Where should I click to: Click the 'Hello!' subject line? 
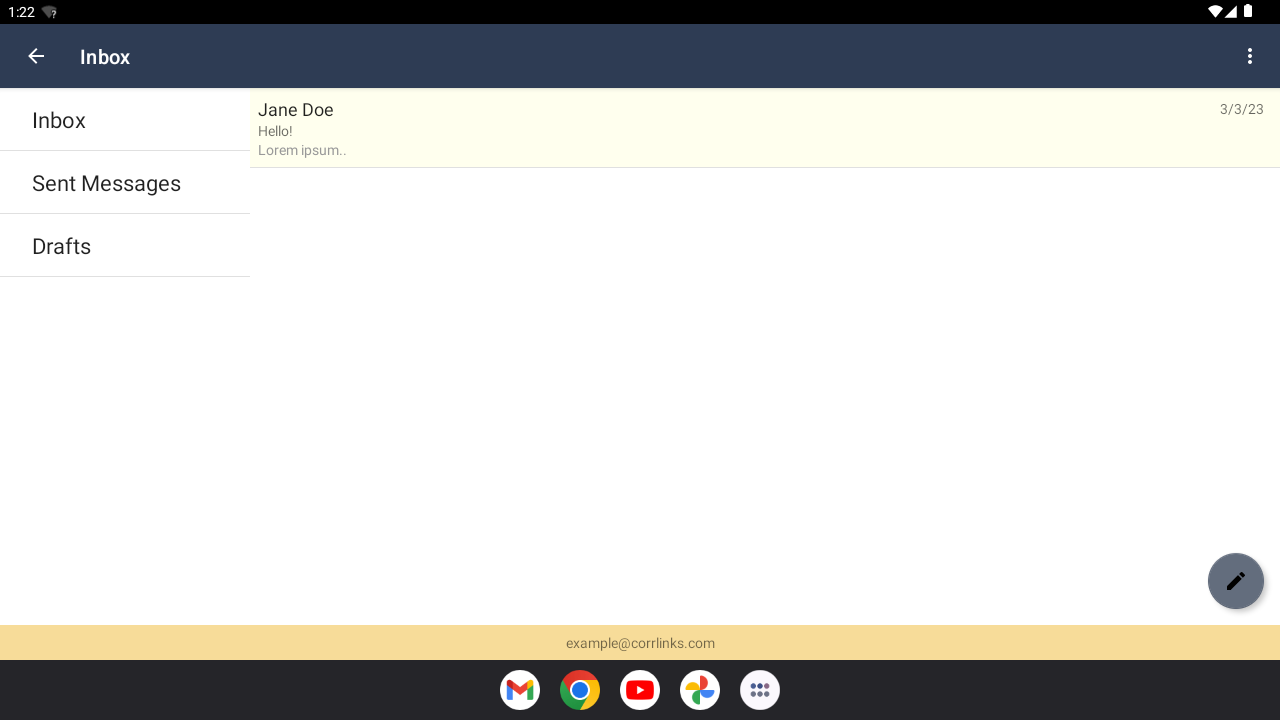275,131
